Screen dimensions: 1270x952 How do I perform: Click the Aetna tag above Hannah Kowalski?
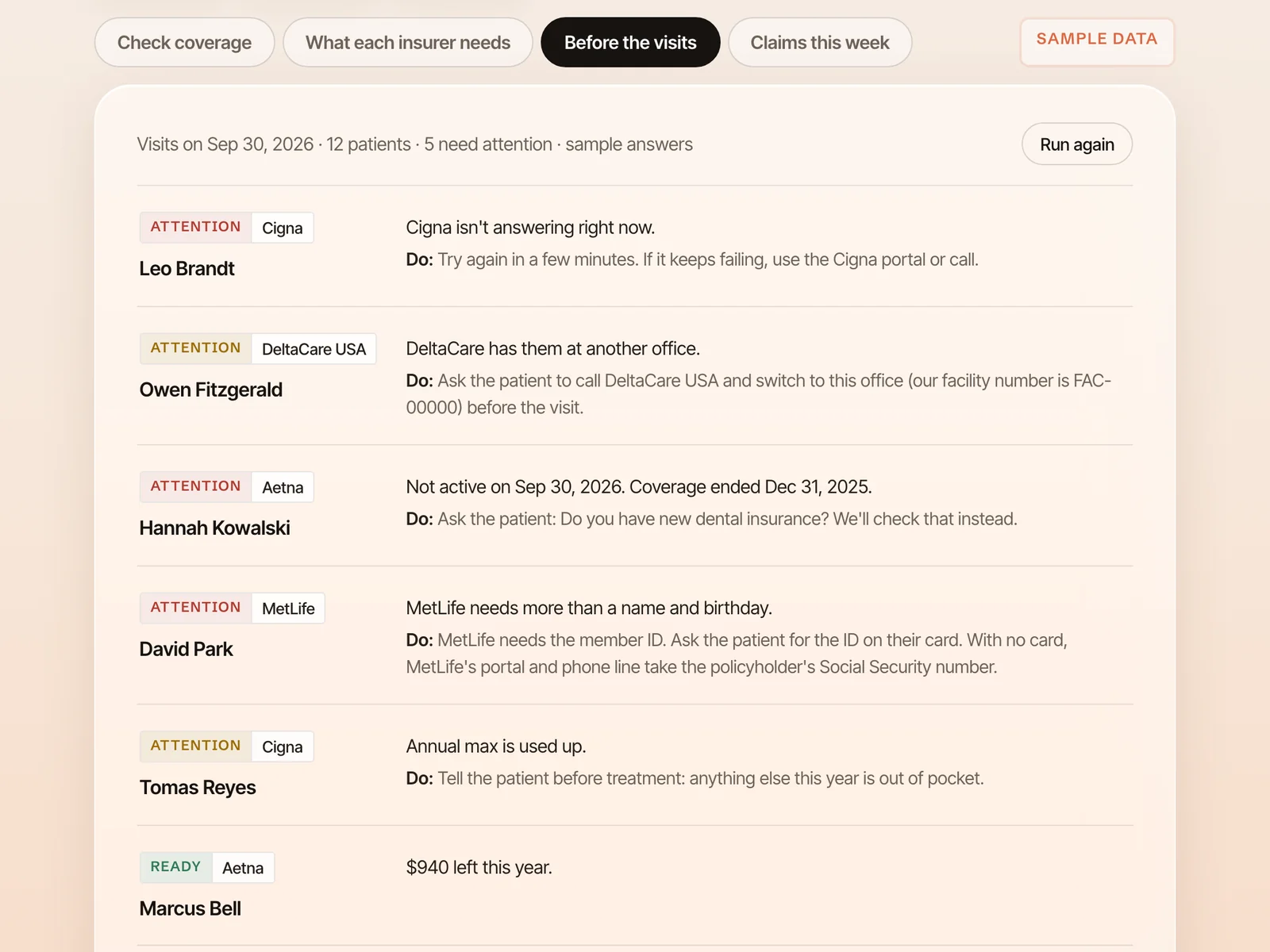coord(283,487)
